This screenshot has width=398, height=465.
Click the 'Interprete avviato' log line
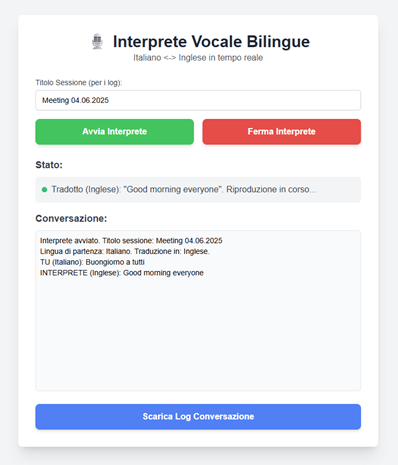(131, 241)
